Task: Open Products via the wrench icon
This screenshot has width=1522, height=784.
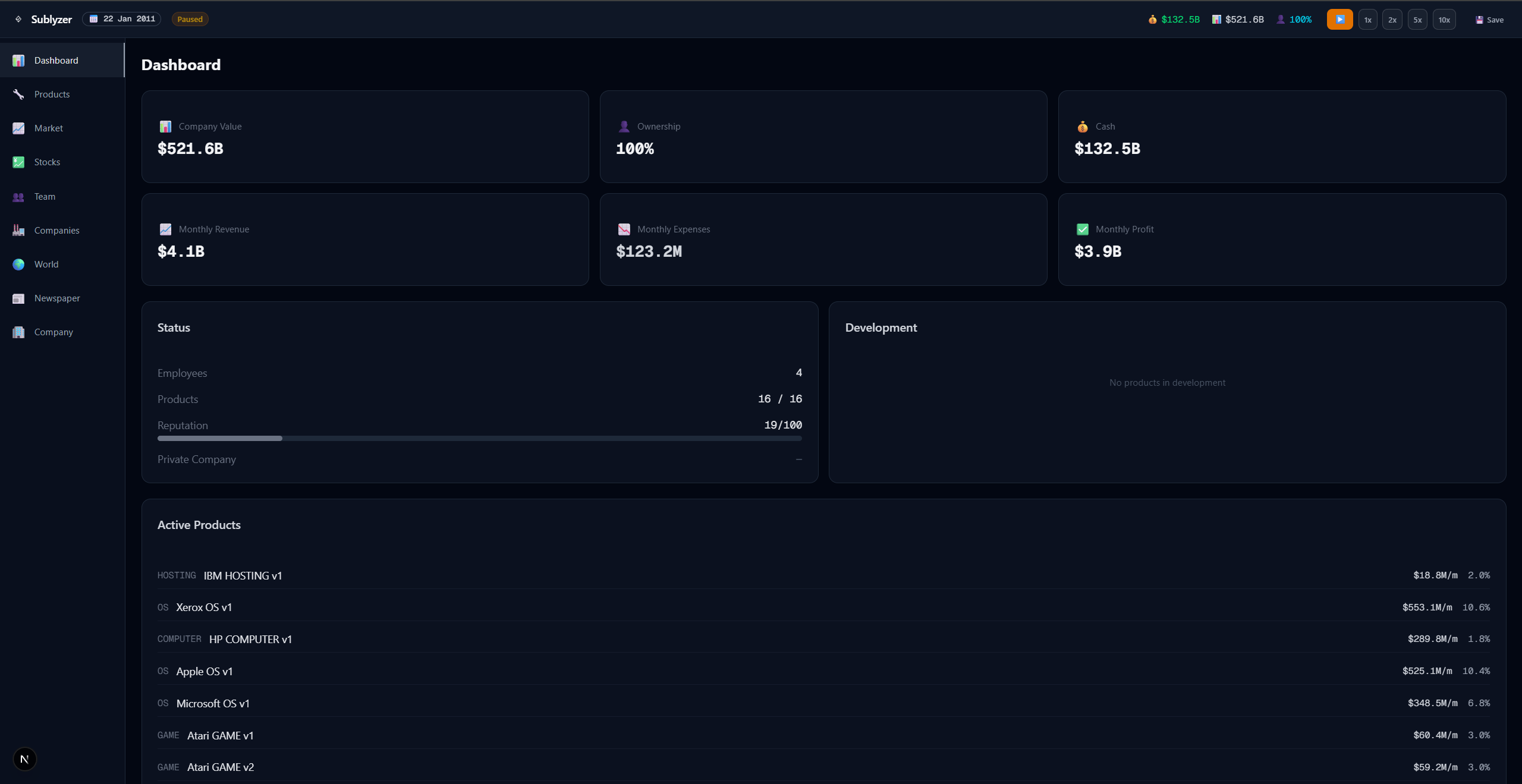Action: 18,95
